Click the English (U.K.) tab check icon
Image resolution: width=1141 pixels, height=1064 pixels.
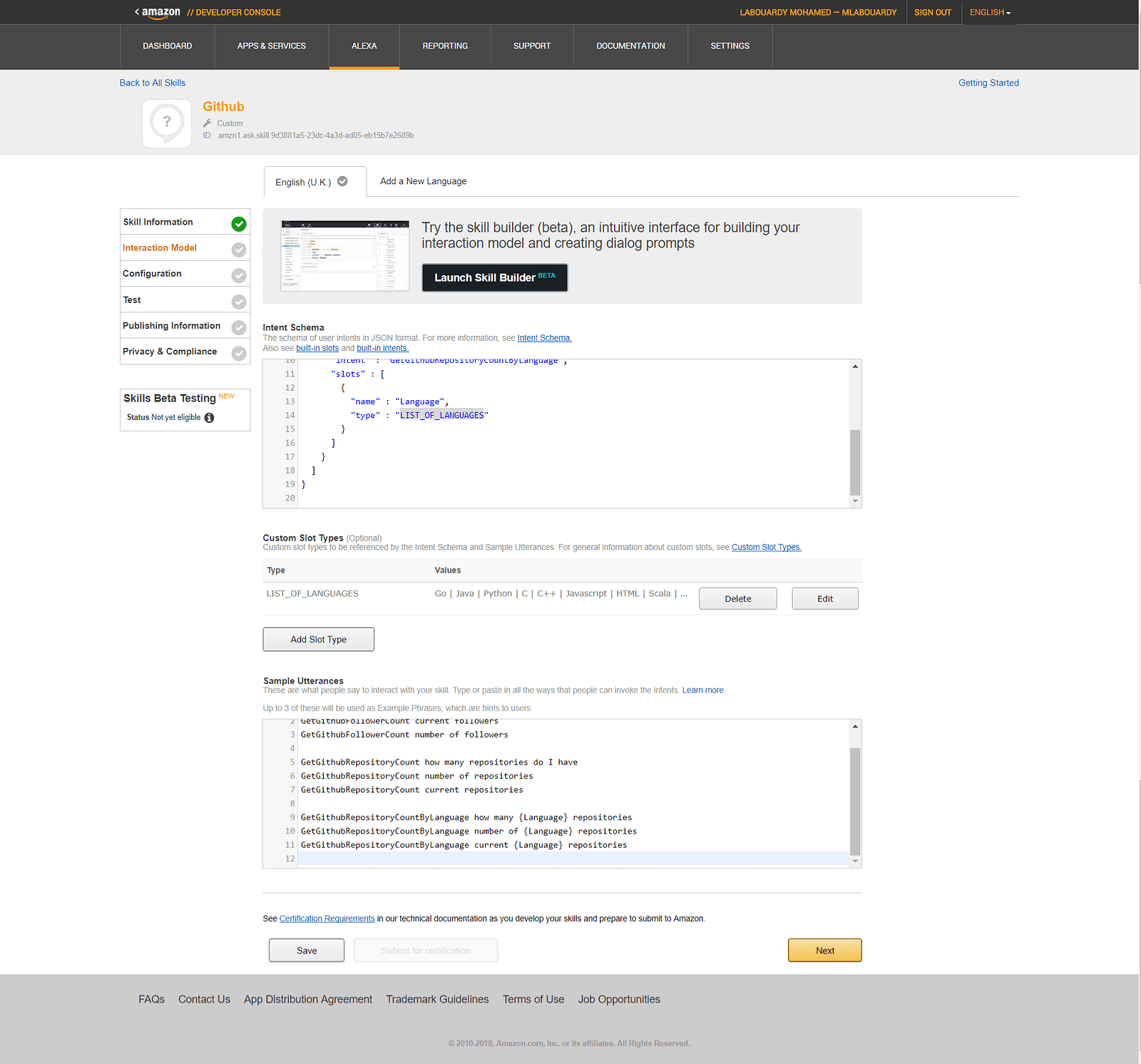click(x=342, y=181)
